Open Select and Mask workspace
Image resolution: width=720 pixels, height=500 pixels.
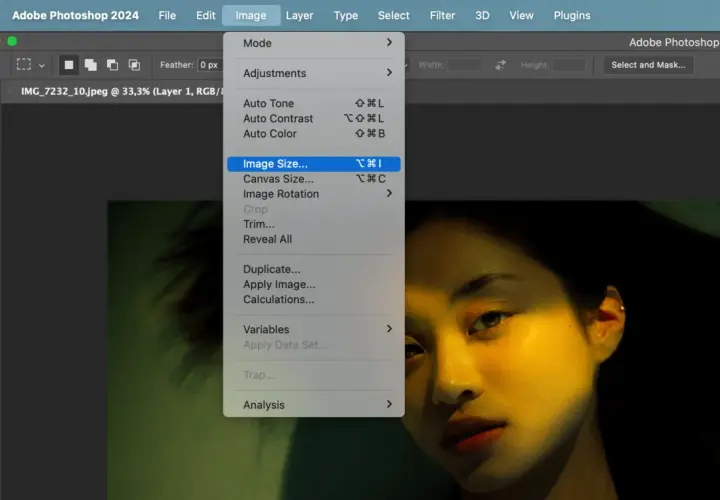(x=648, y=65)
